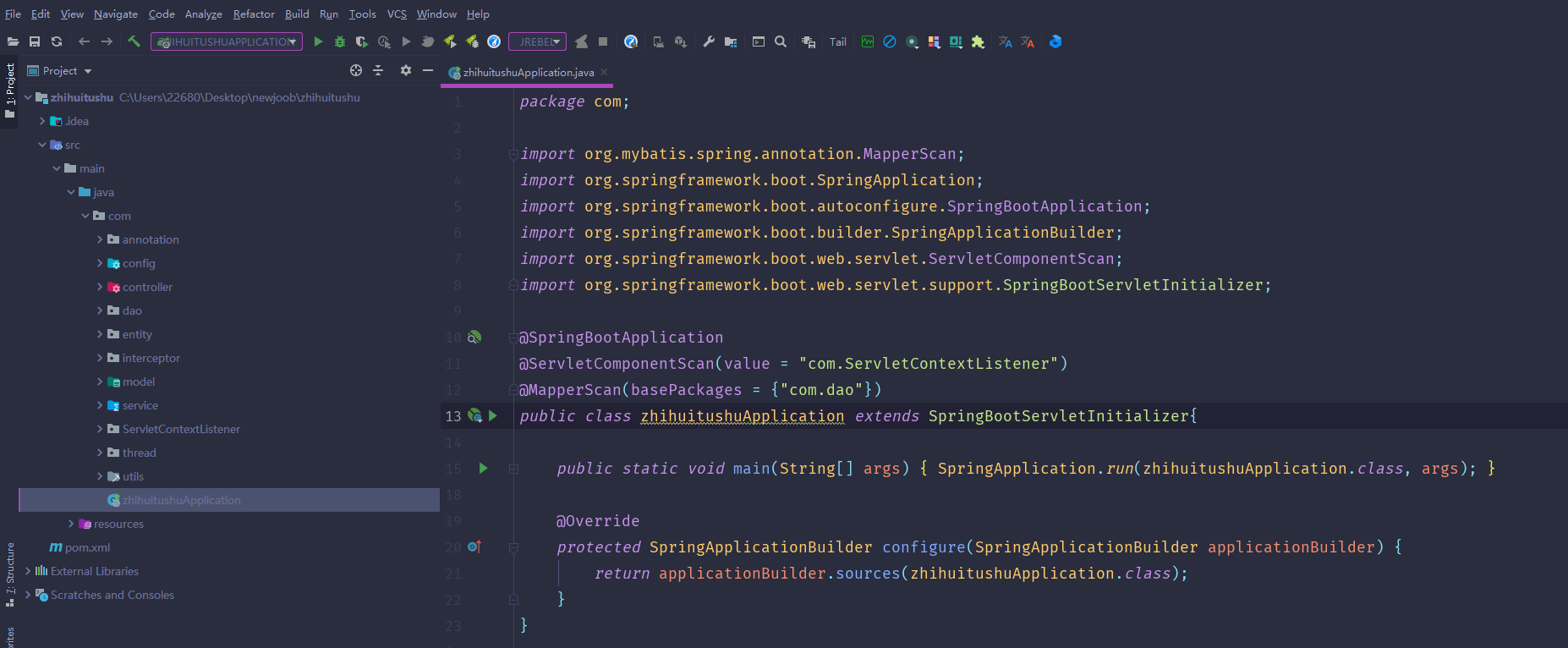Click run gutter arrow beside main method
Image resolution: width=1568 pixels, height=648 pixels.
click(x=483, y=468)
